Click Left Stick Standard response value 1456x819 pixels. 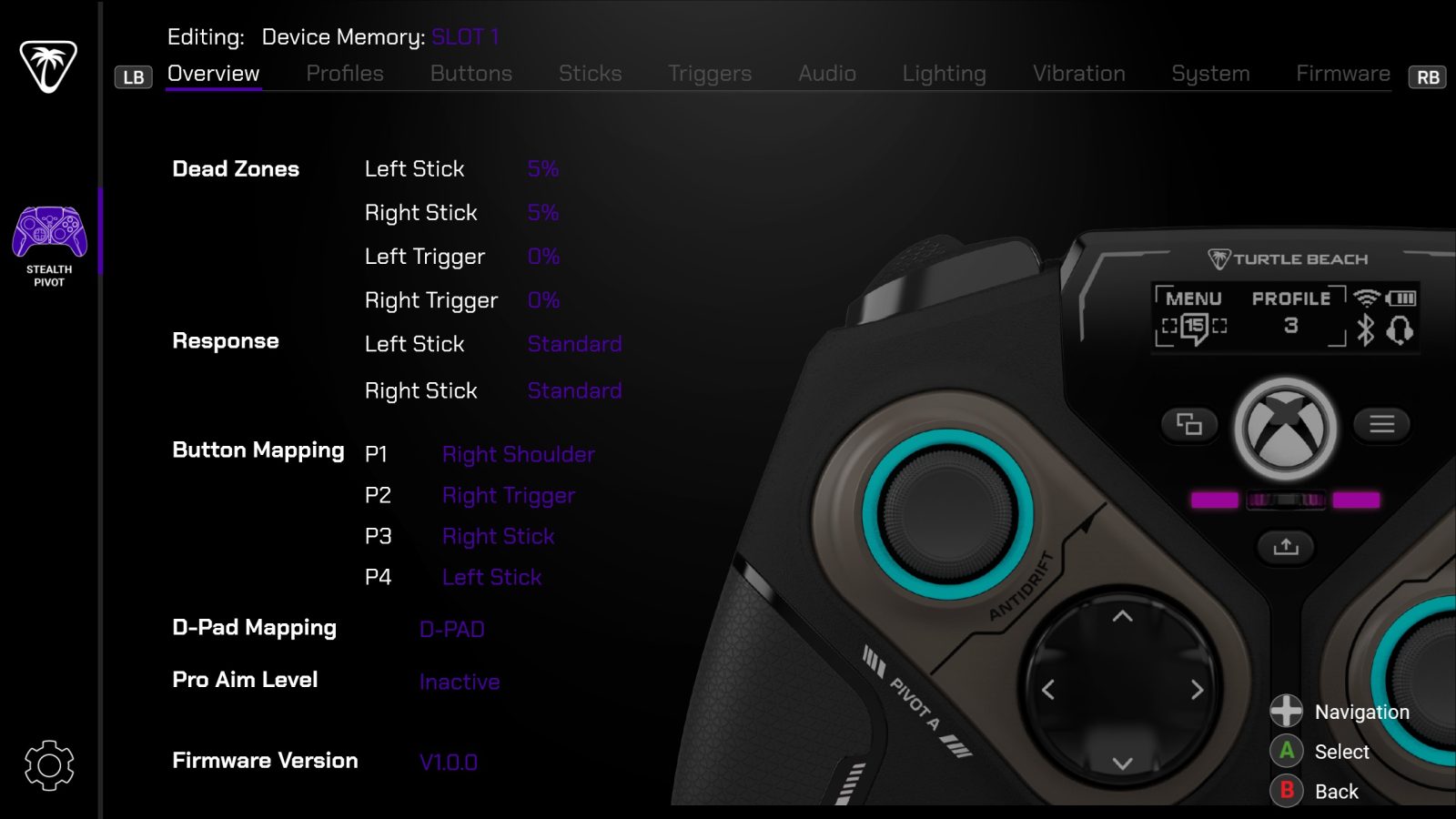point(575,344)
